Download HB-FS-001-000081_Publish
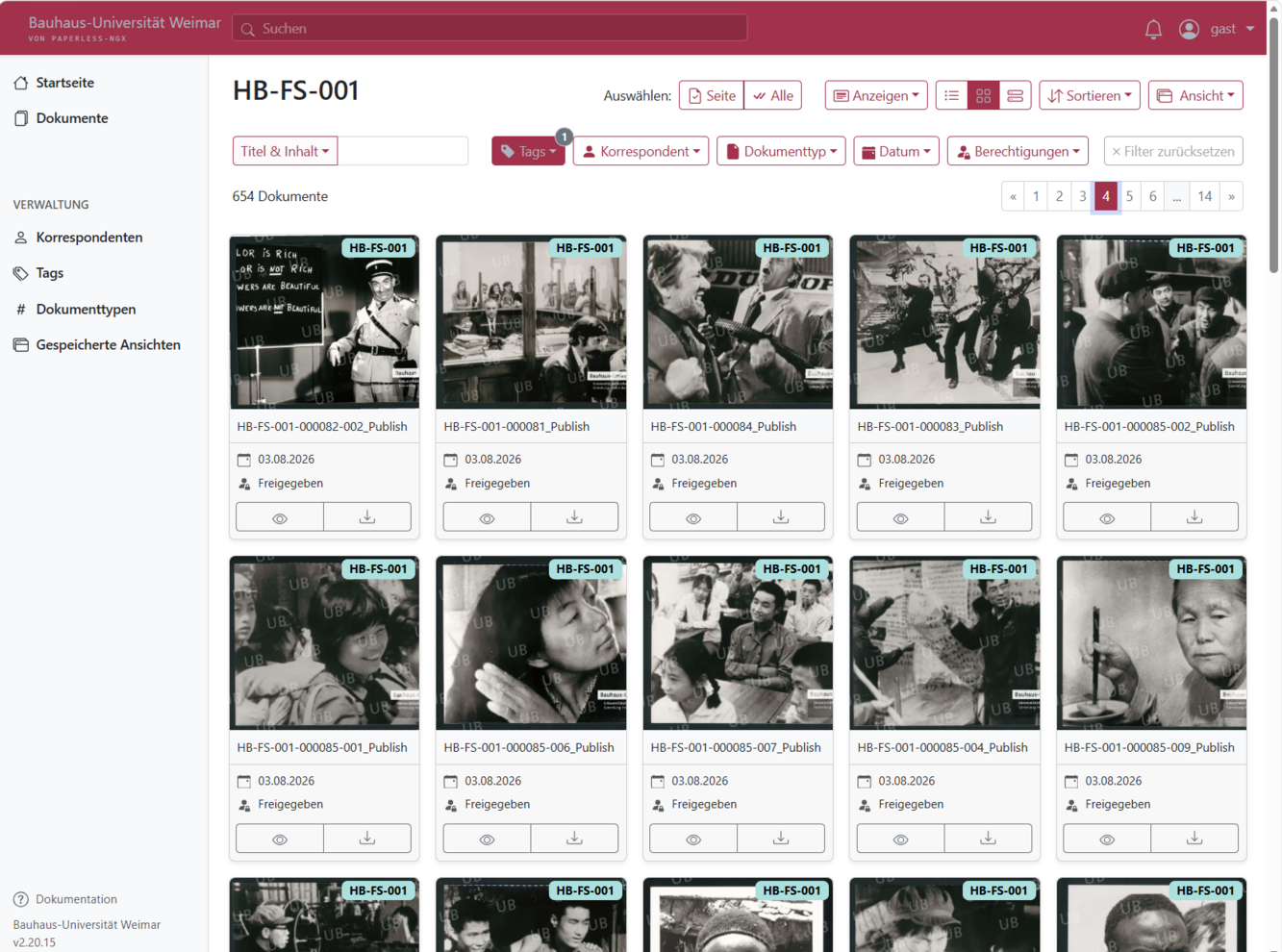 [574, 517]
